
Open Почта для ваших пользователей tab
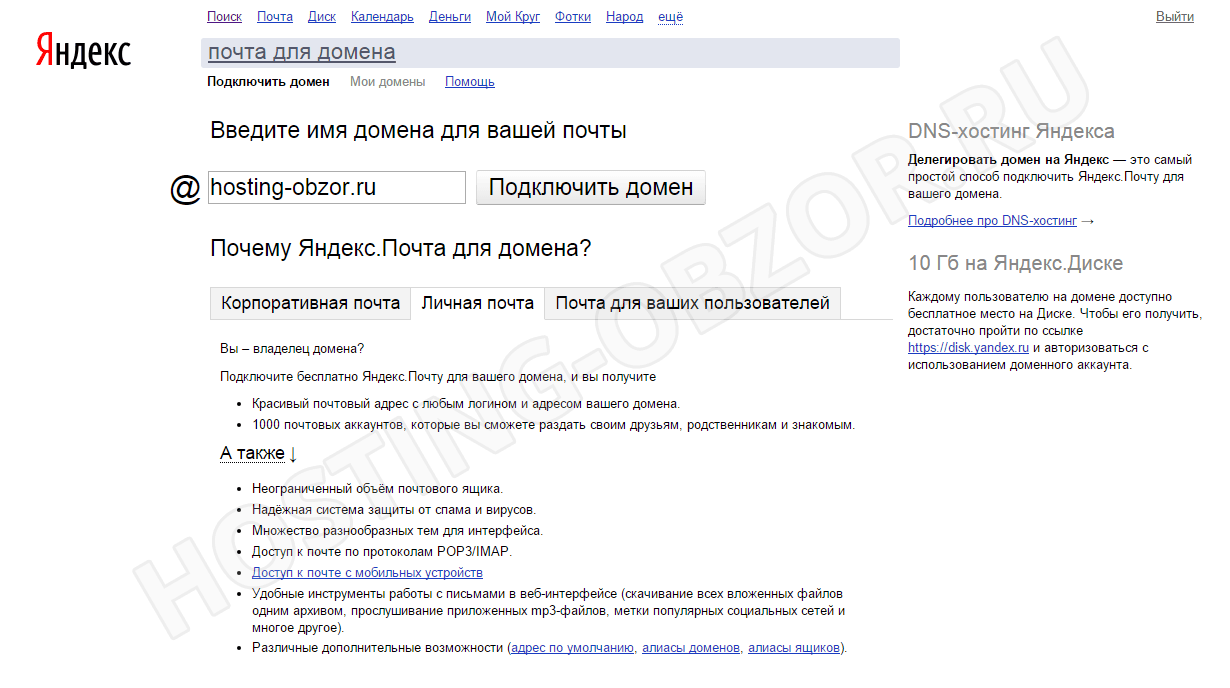[x=693, y=303]
